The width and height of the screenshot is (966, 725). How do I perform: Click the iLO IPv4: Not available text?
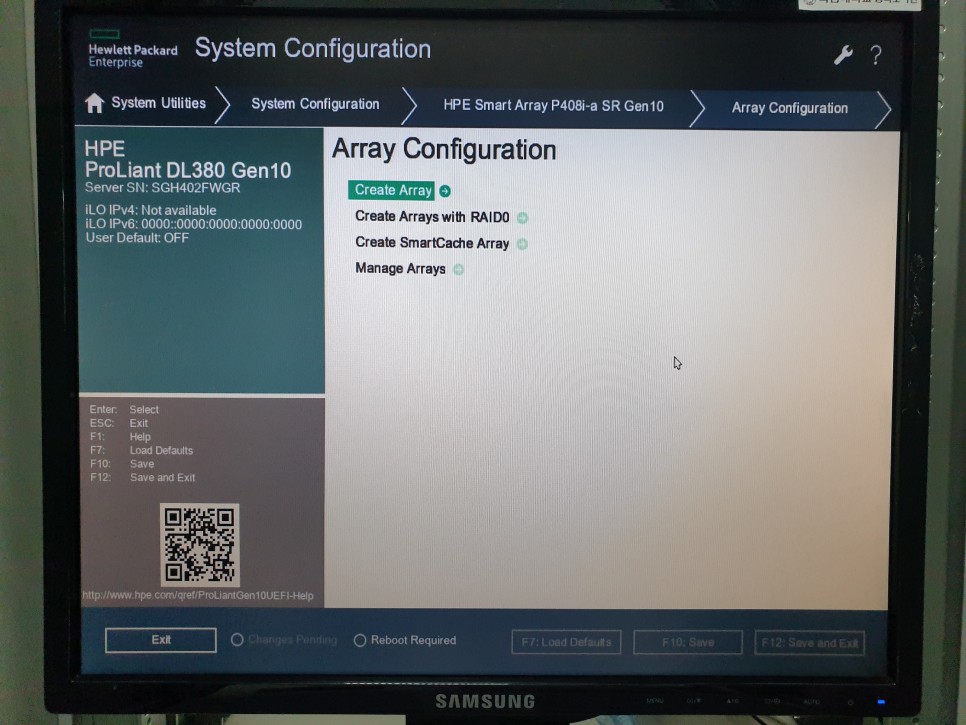point(151,210)
